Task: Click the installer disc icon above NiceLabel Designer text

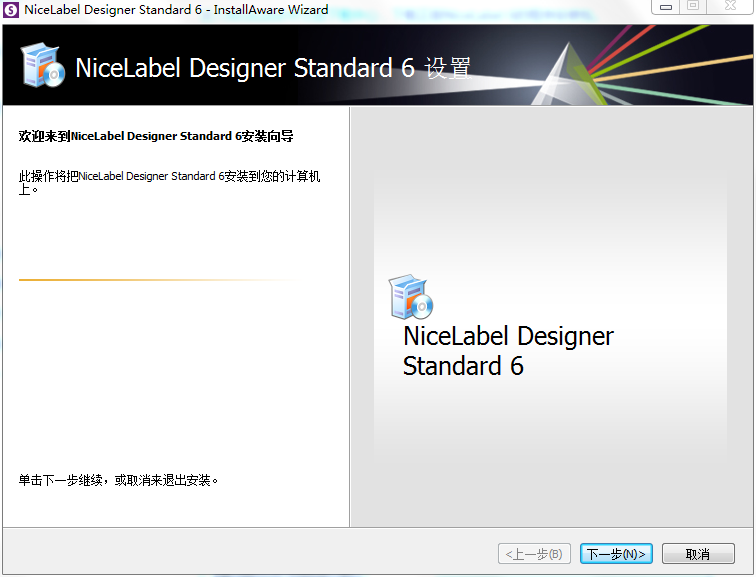Action: point(411,297)
